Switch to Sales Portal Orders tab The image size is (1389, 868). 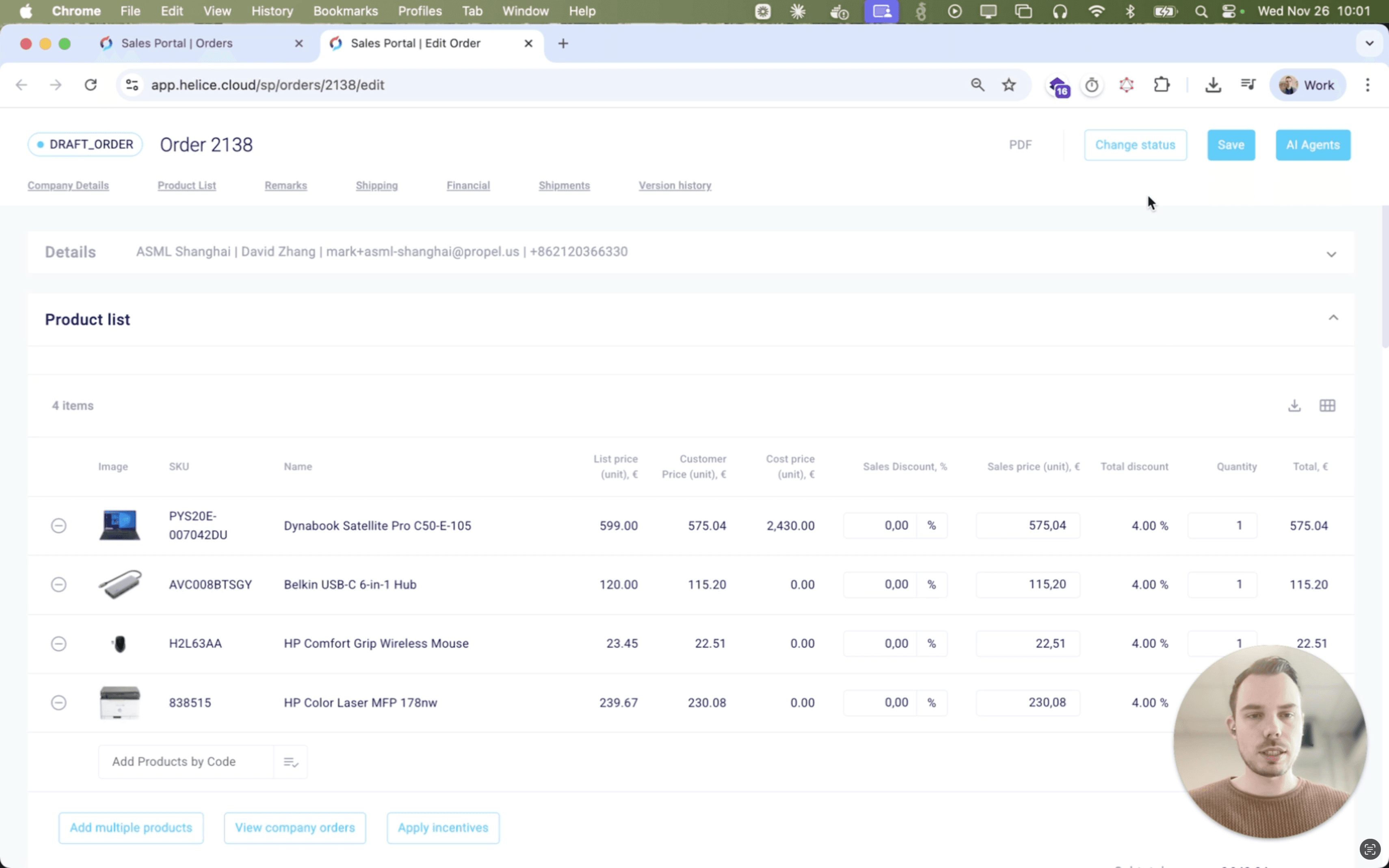pyautogui.click(x=177, y=43)
